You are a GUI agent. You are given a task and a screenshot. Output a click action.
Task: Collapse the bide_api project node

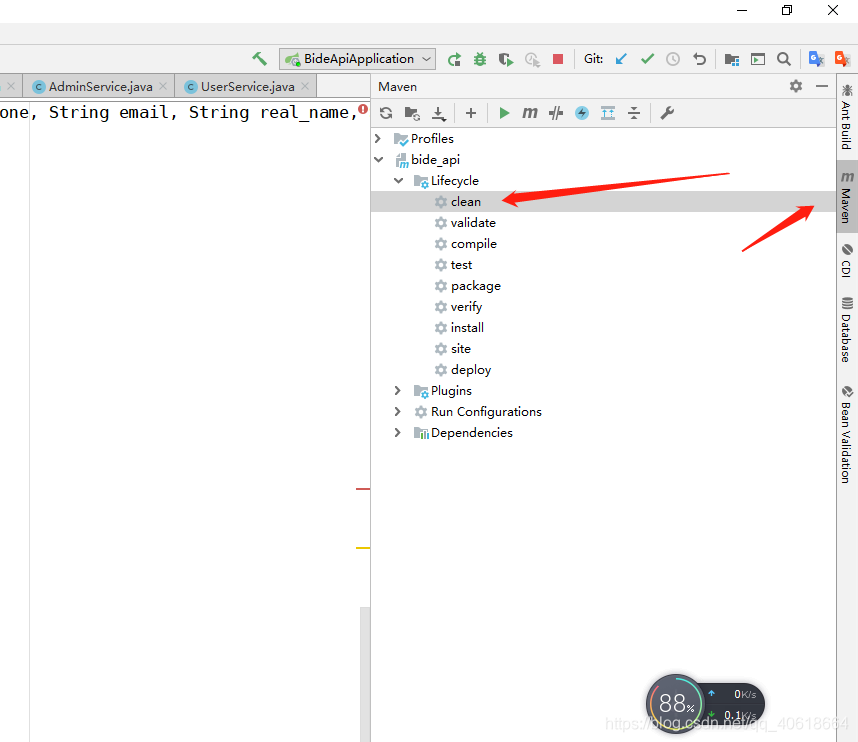(379, 160)
